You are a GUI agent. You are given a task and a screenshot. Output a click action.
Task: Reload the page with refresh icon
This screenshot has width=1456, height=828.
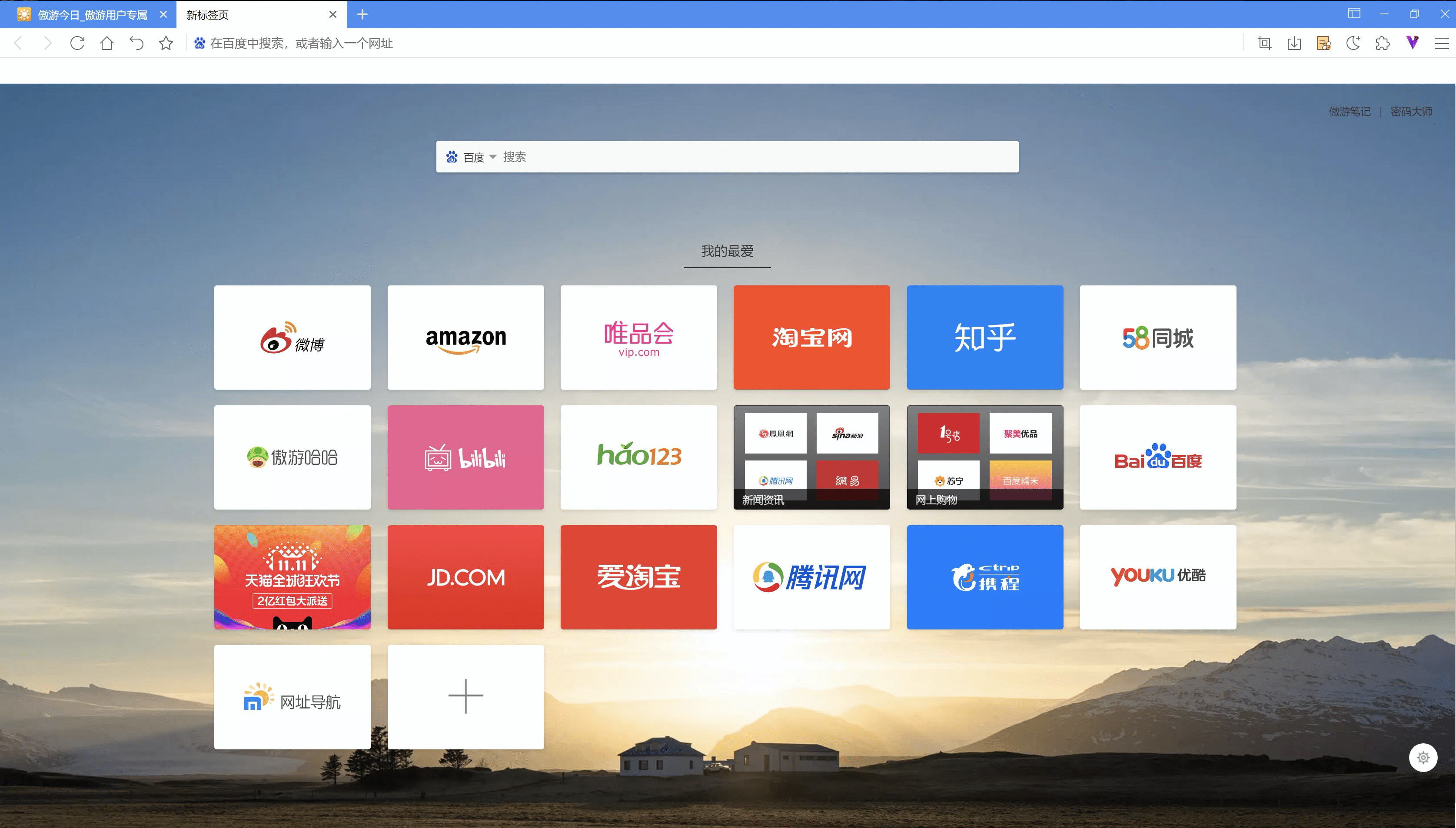pyautogui.click(x=77, y=43)
